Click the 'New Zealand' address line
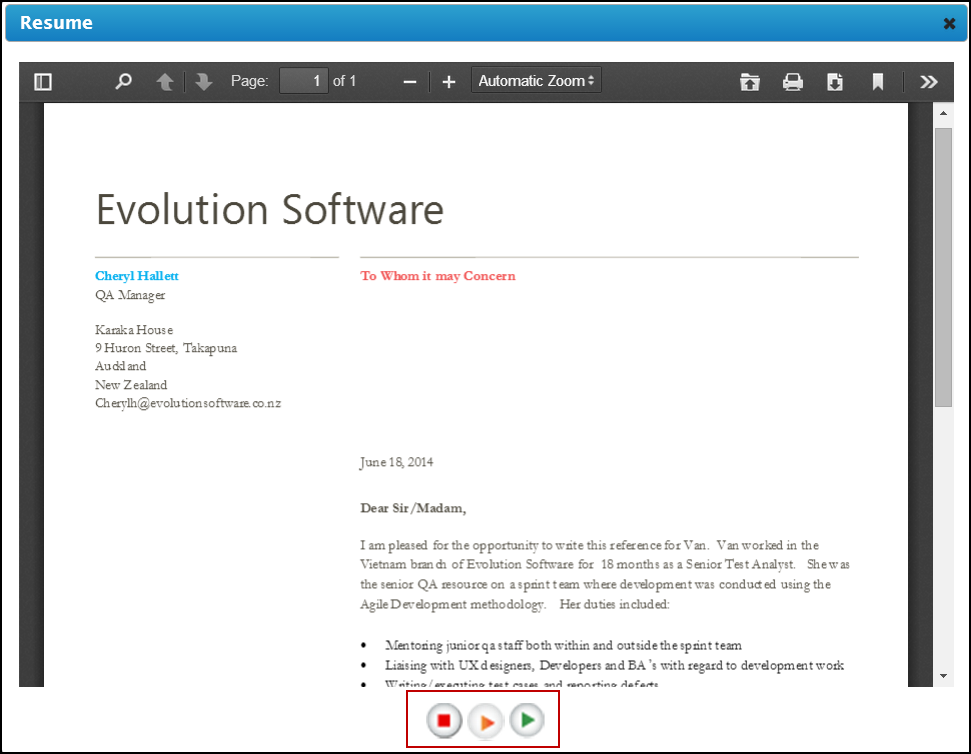This screenshot has height=754, width=971. [x=131, y=385]
